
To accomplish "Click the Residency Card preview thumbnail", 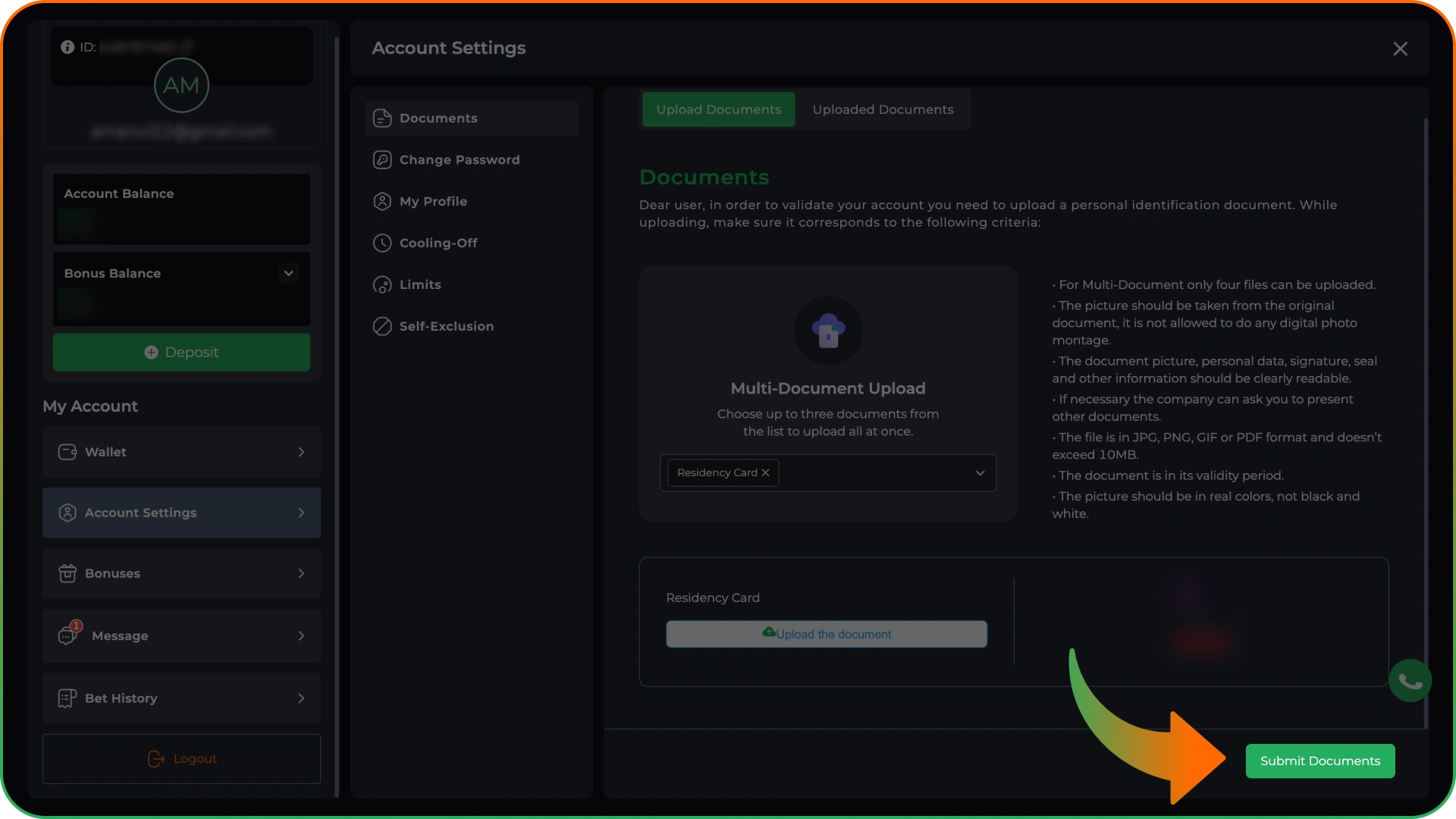I will 1202,620.
